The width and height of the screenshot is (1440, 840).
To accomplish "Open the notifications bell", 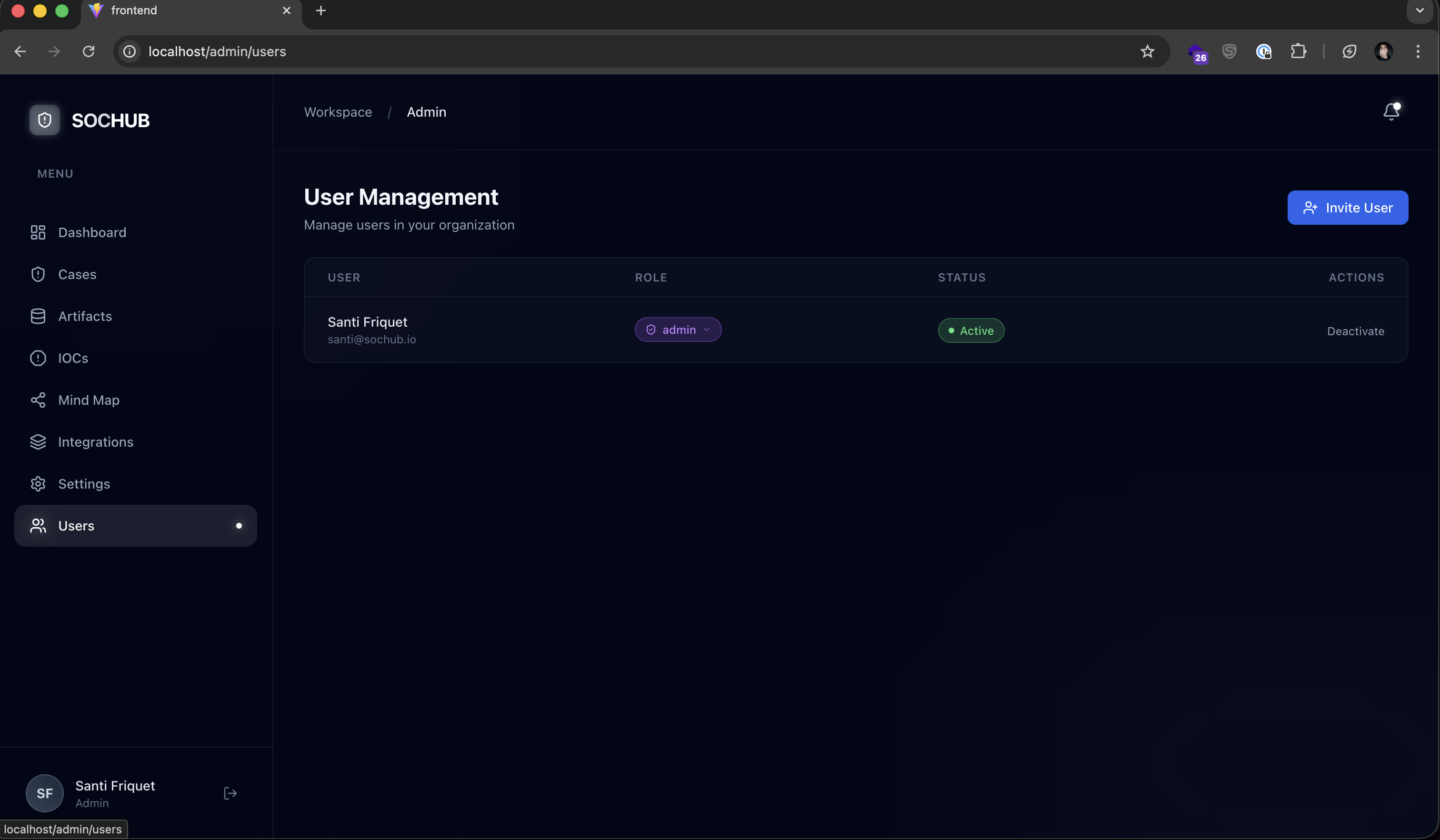I will point(1391,111).
